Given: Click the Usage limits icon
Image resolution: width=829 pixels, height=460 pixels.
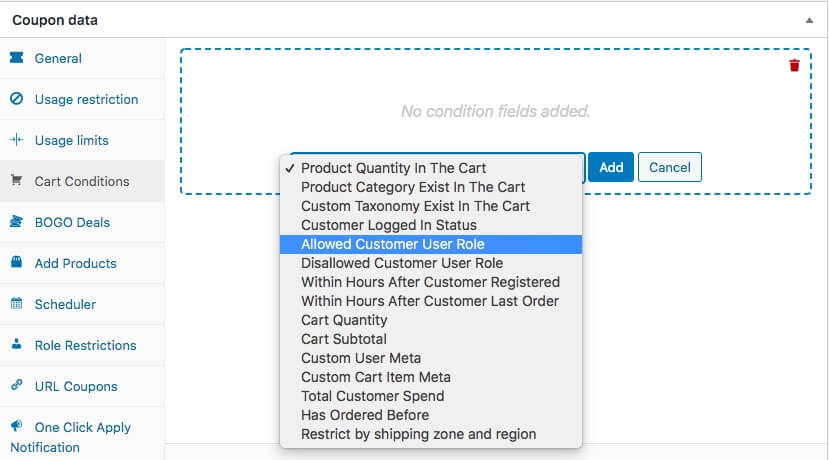Looking at the screenshot, I should coord(16,140).
